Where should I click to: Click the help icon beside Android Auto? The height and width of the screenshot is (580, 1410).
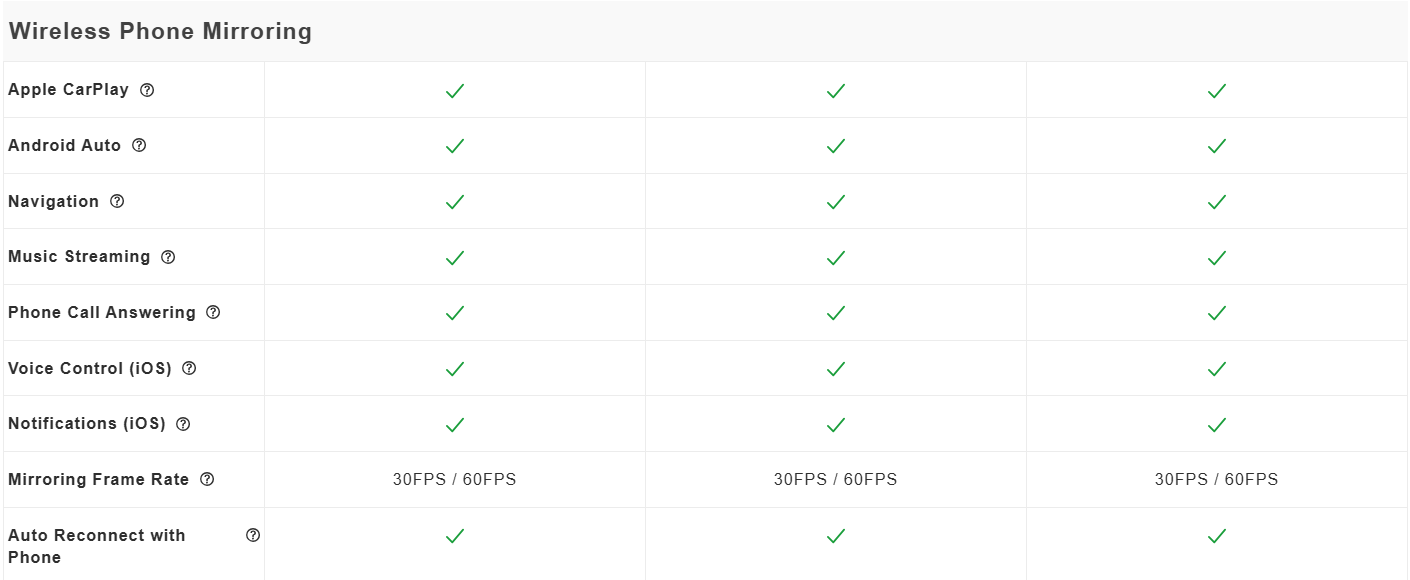point(139,145)
